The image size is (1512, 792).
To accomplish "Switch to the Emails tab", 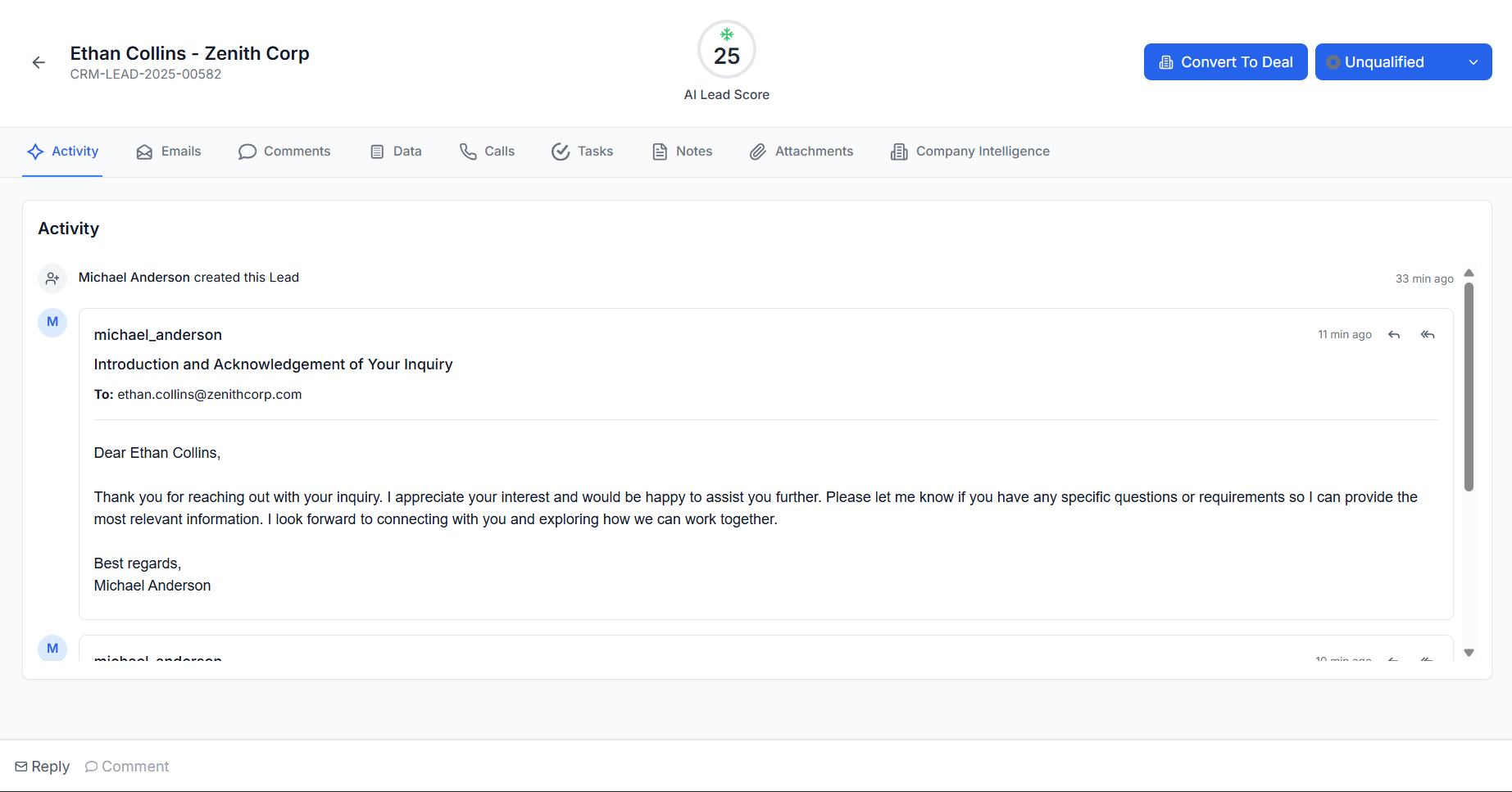I will tap(169, 152).
